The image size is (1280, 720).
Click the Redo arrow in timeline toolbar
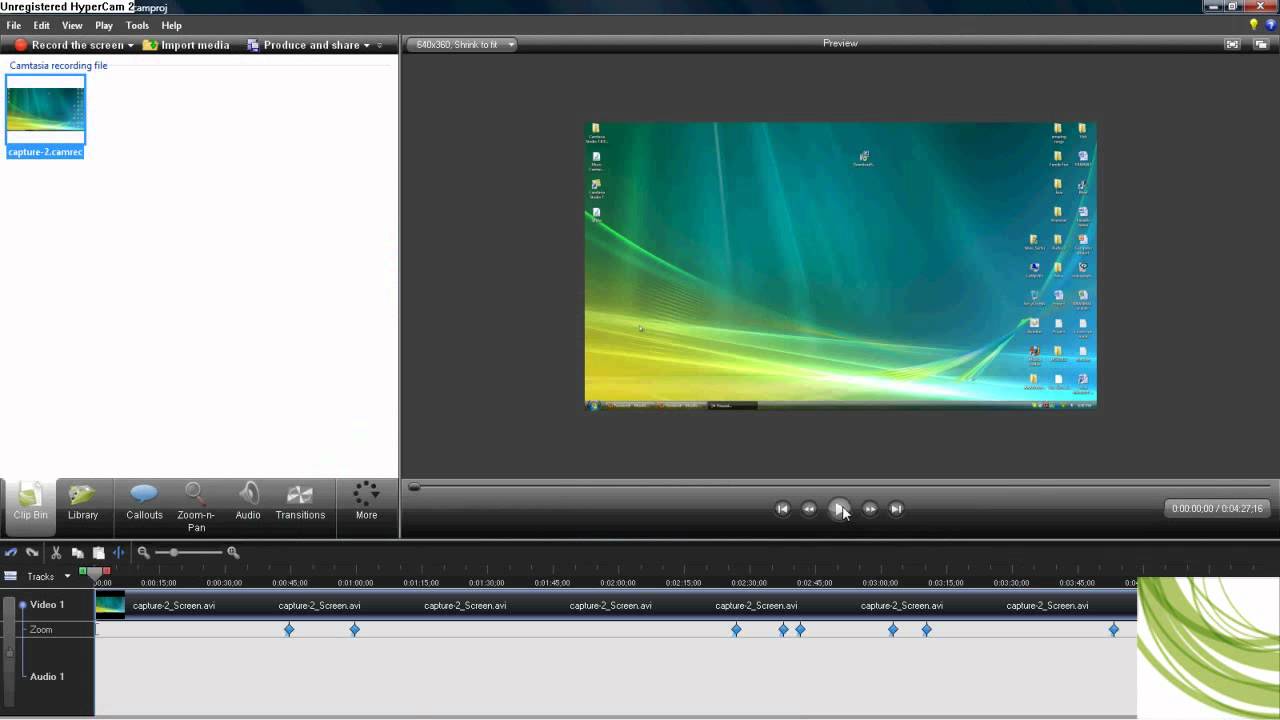click(x=32, y=552)
